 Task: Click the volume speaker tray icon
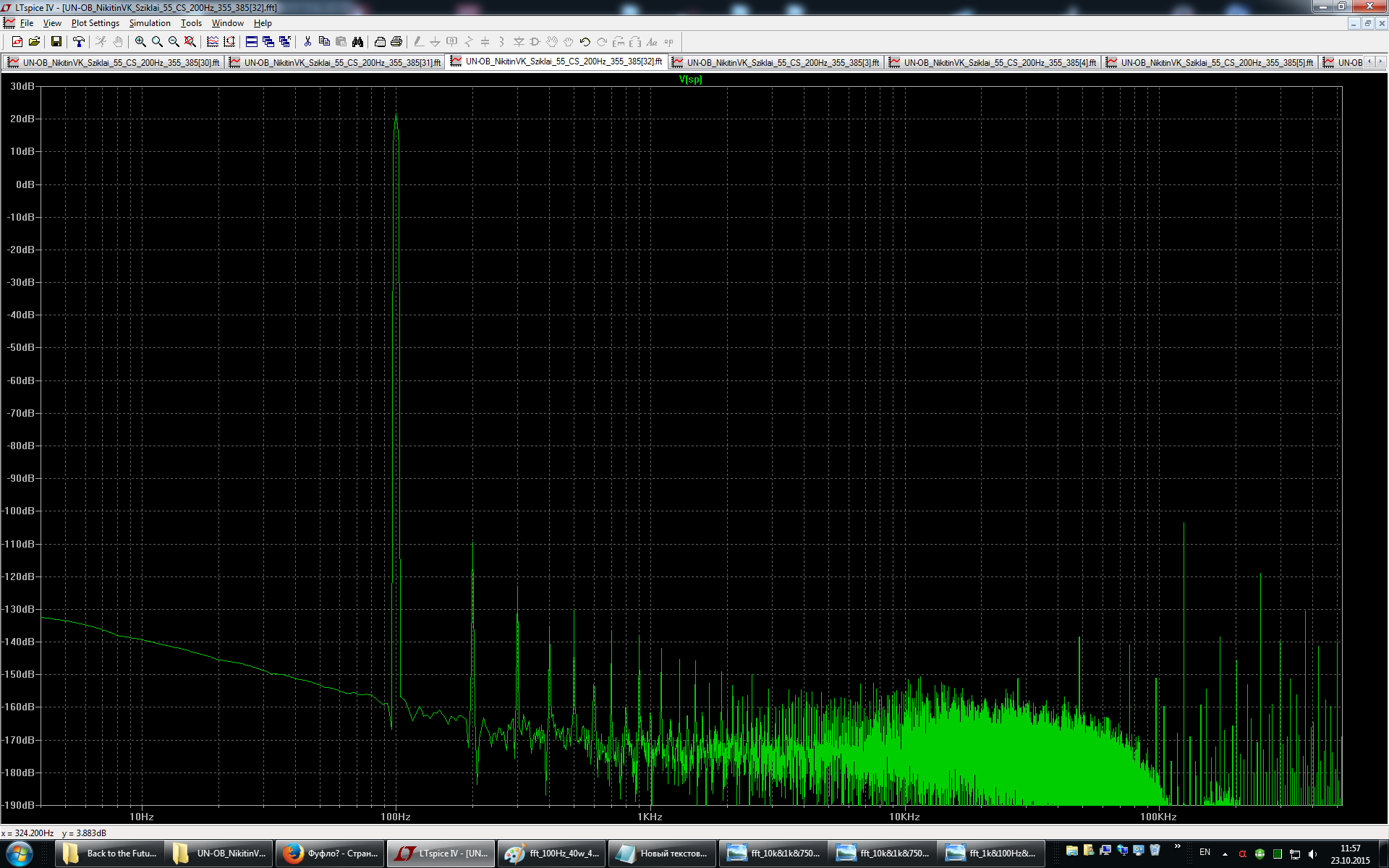pos(1312,854)
